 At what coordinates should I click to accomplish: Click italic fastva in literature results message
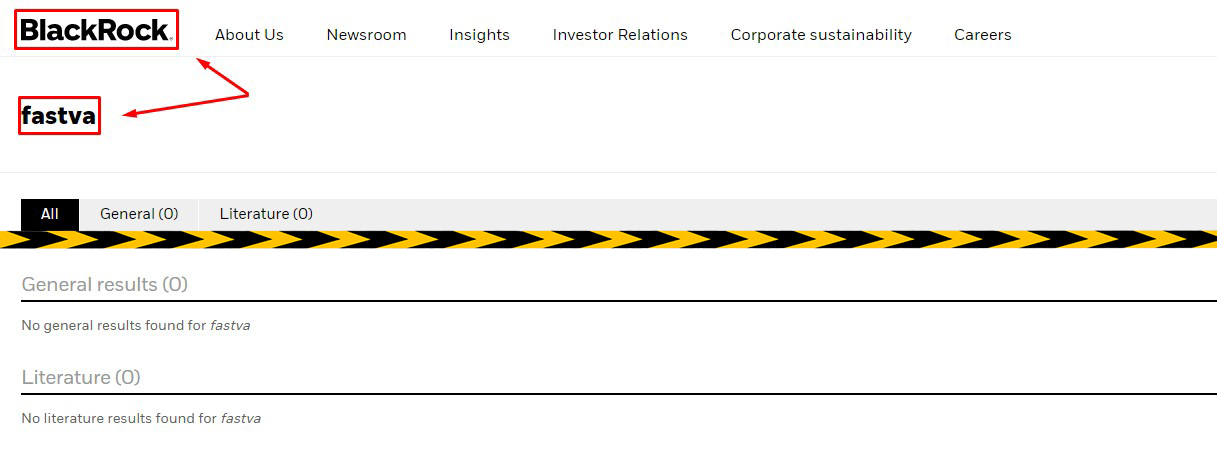tap(241, 418)
